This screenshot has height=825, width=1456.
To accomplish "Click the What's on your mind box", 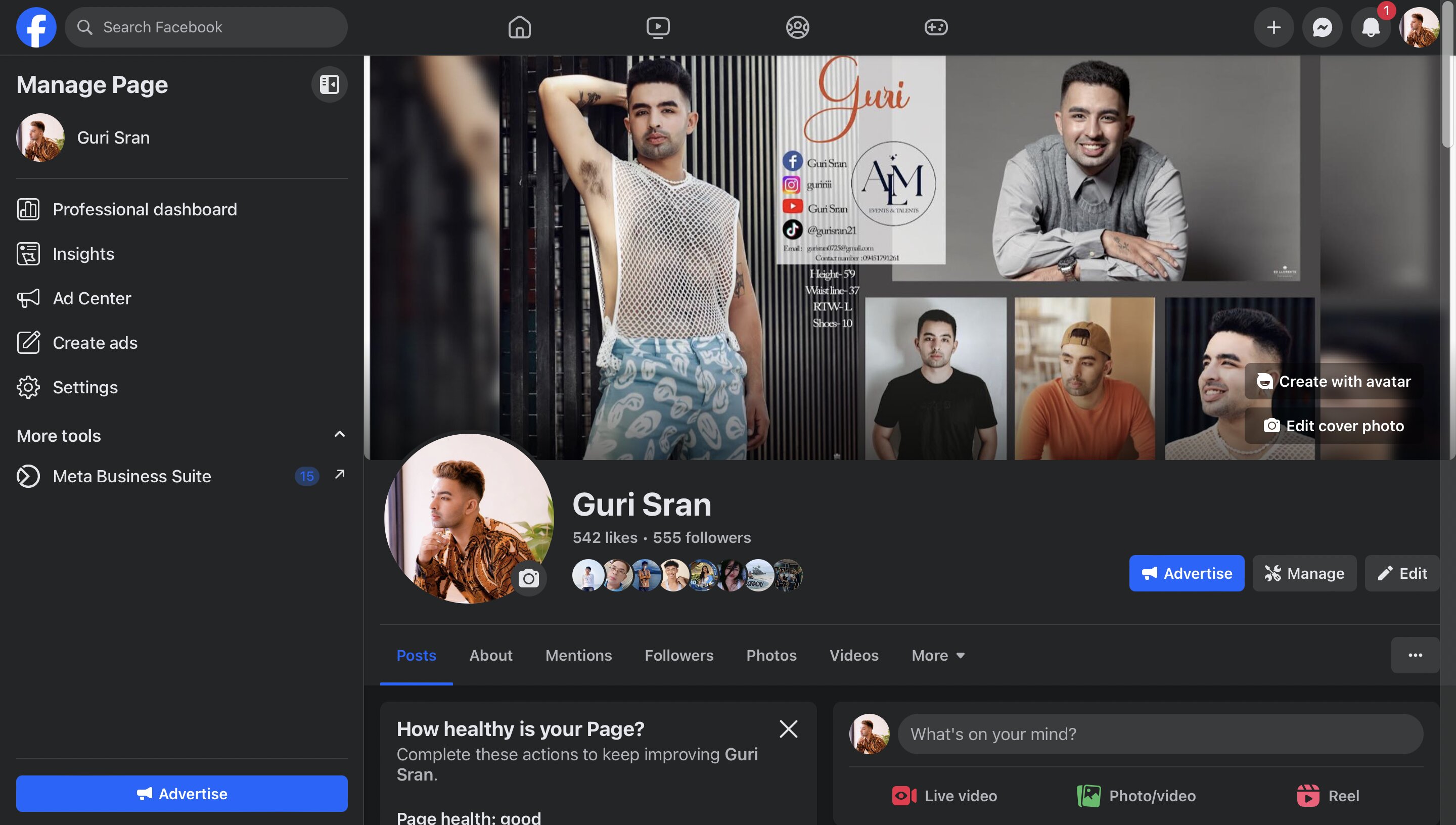I will point(1160,734).
